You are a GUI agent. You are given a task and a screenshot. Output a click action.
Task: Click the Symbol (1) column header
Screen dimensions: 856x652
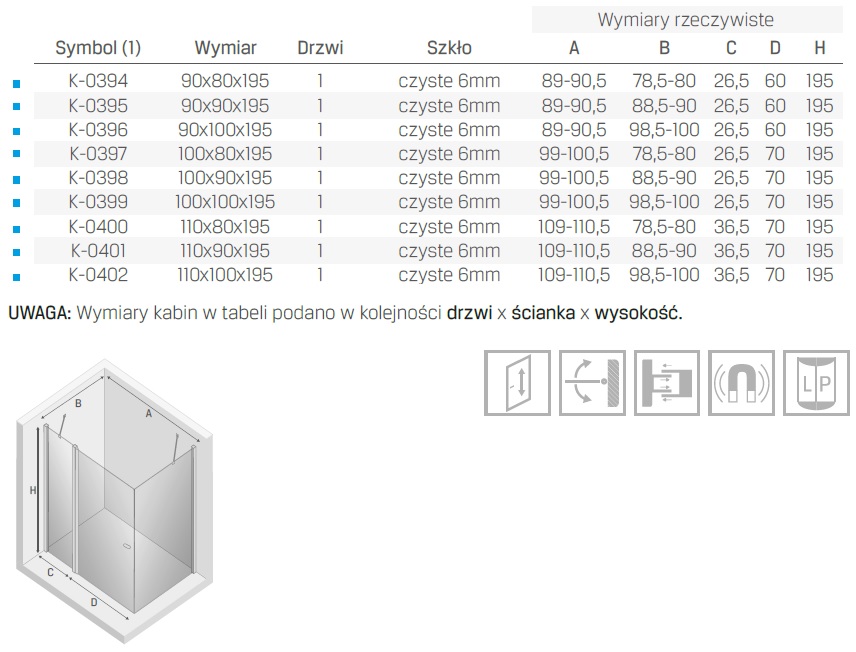pos(98,47)
